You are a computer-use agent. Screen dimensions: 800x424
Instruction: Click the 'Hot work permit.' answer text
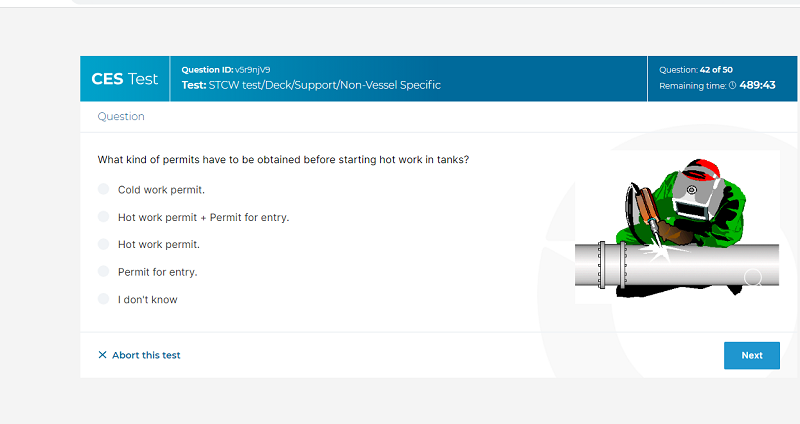[159, 244]
